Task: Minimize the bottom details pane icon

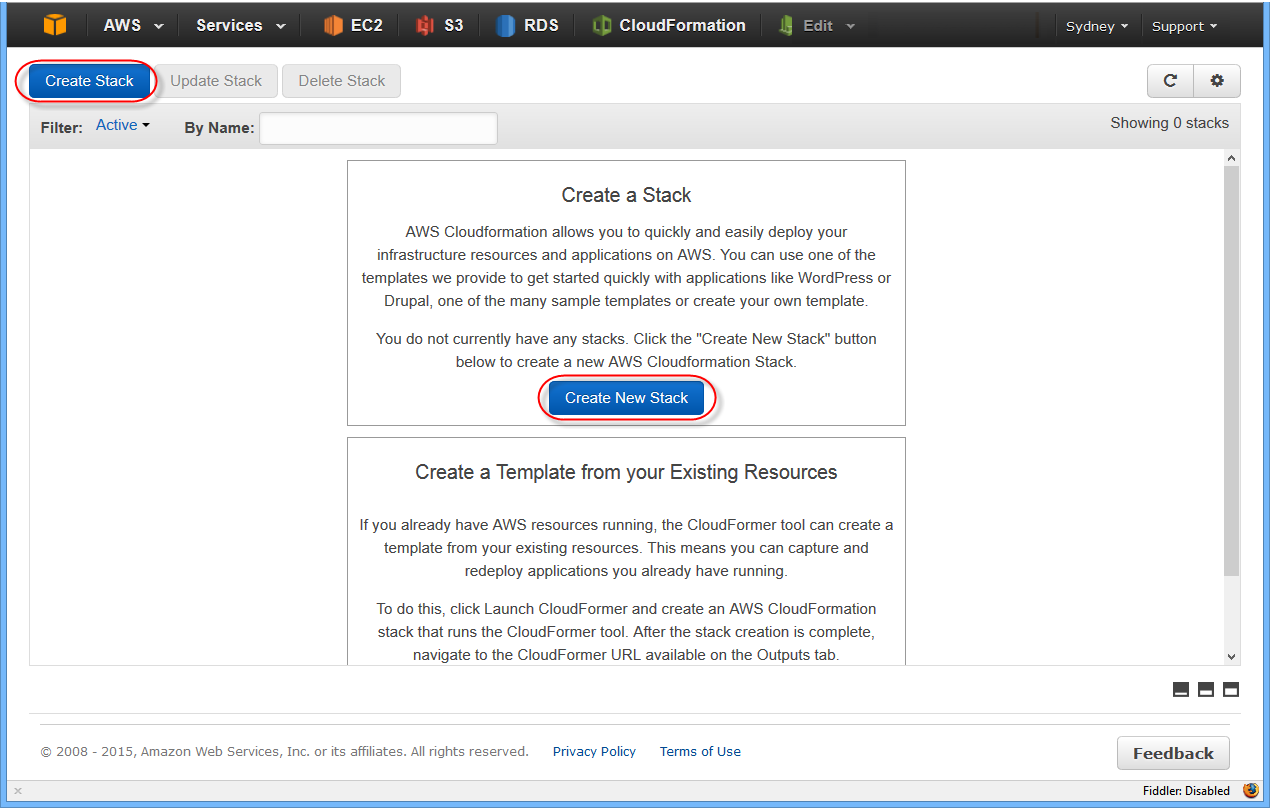Action: point(1181,689)
